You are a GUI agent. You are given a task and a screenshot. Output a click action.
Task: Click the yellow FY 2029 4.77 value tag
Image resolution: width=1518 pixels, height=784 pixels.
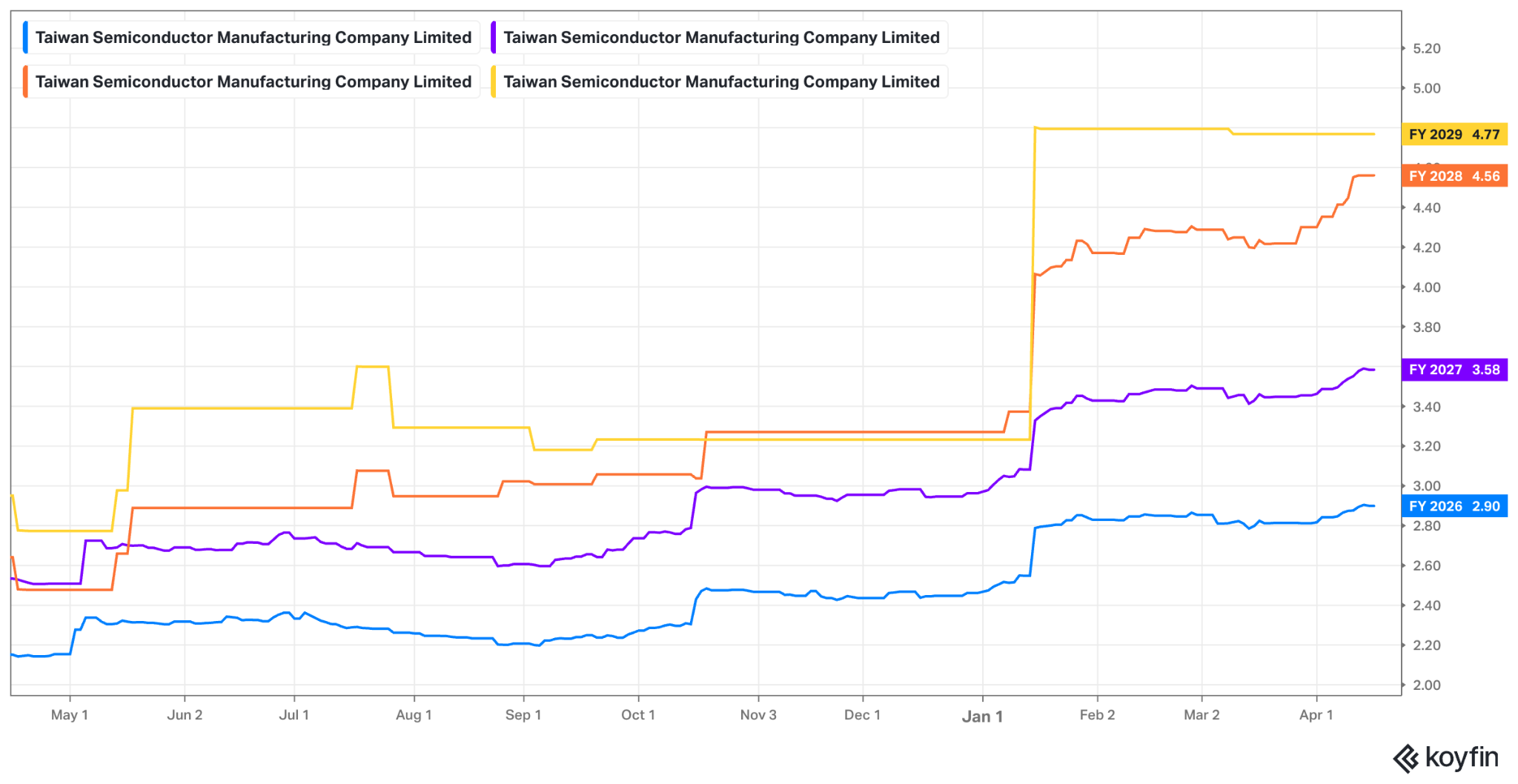(1454, 134)
